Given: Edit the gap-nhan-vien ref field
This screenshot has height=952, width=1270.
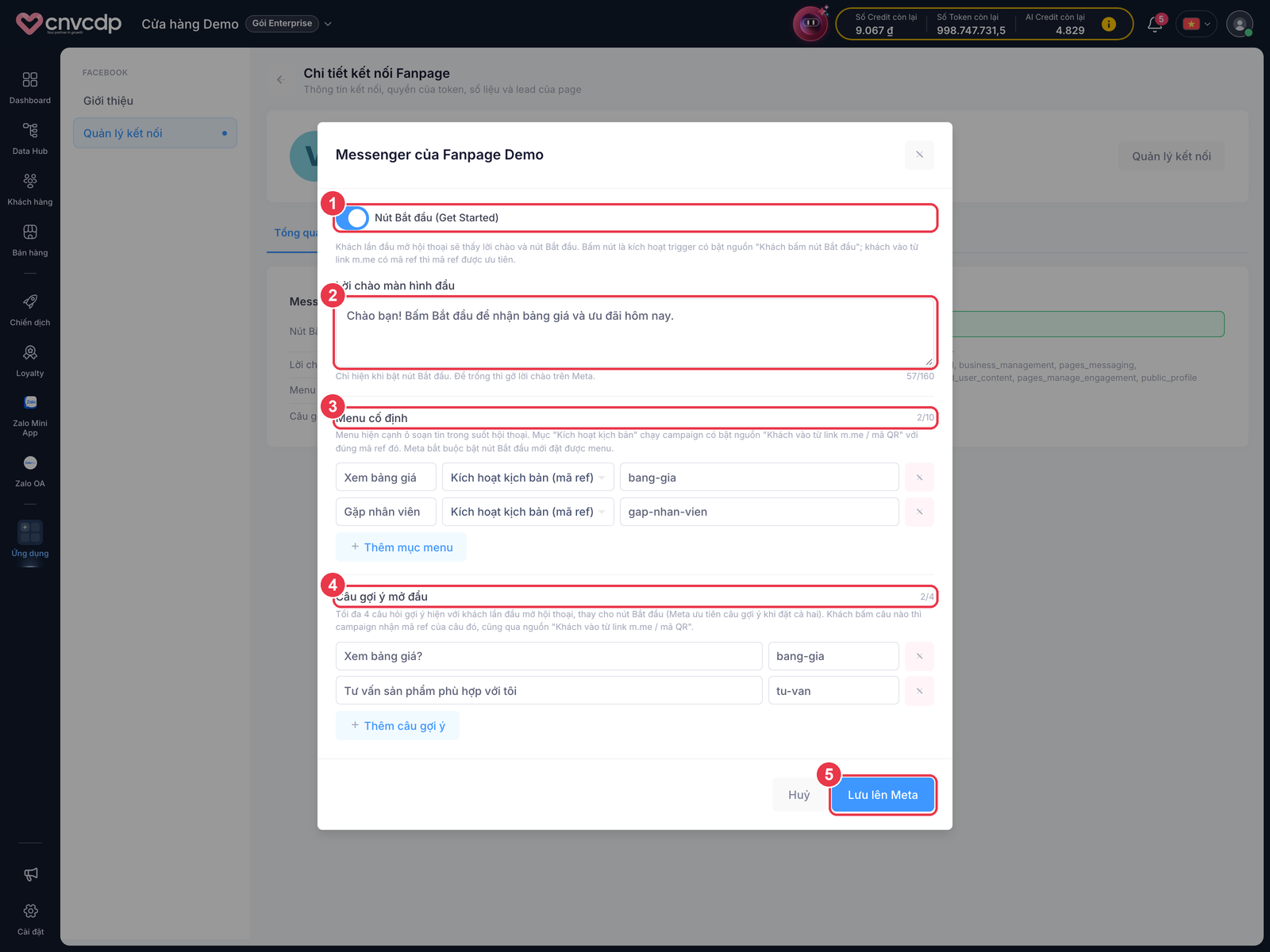Looking at the screenshot, I should point(759,512).
